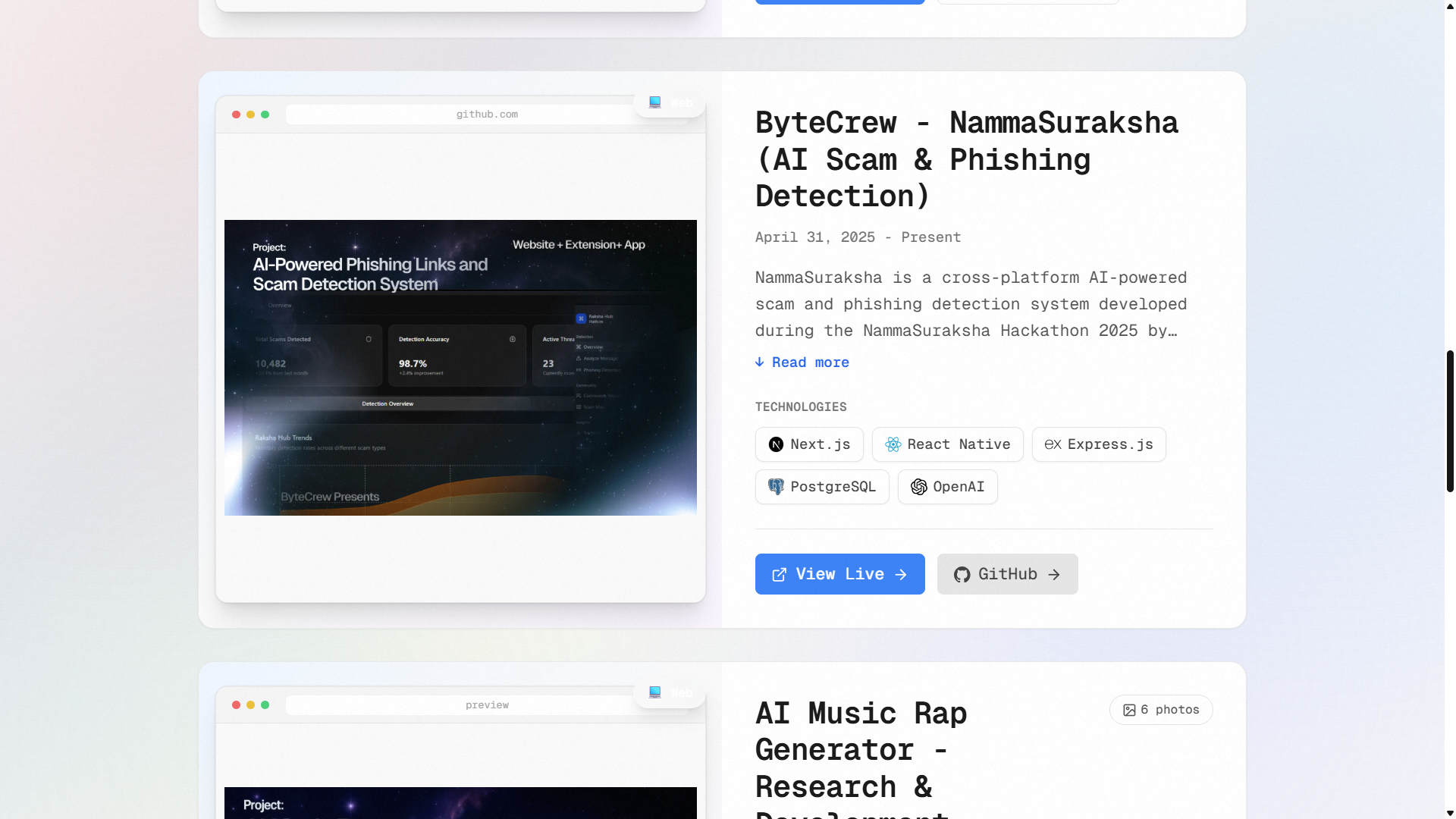Click the Express.js logo icon
Image resolution: width=1456 pixels, height=819 pixels.
pos(1053,444)
